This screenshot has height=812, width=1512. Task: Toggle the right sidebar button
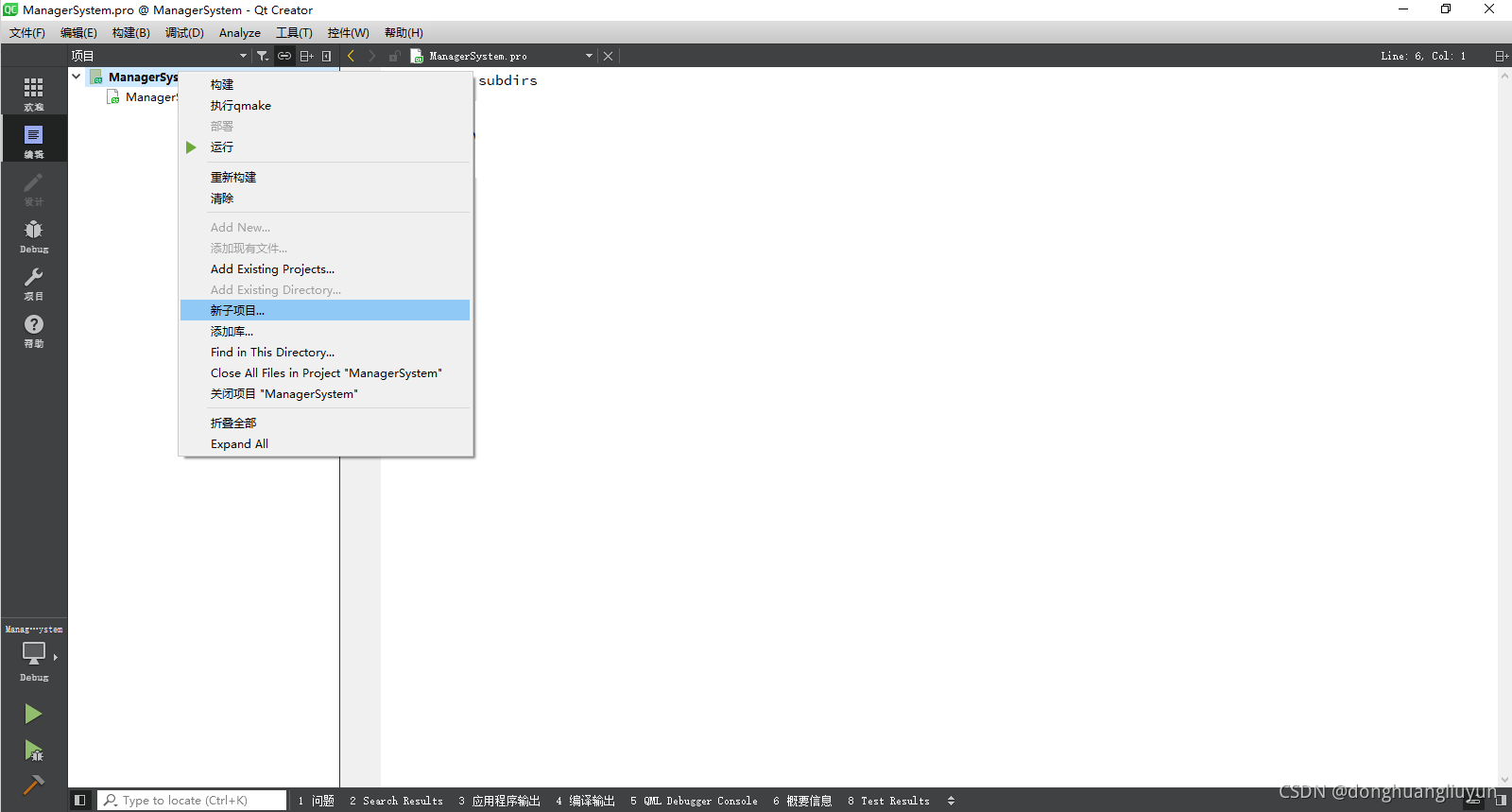[x=1501, y=801]
